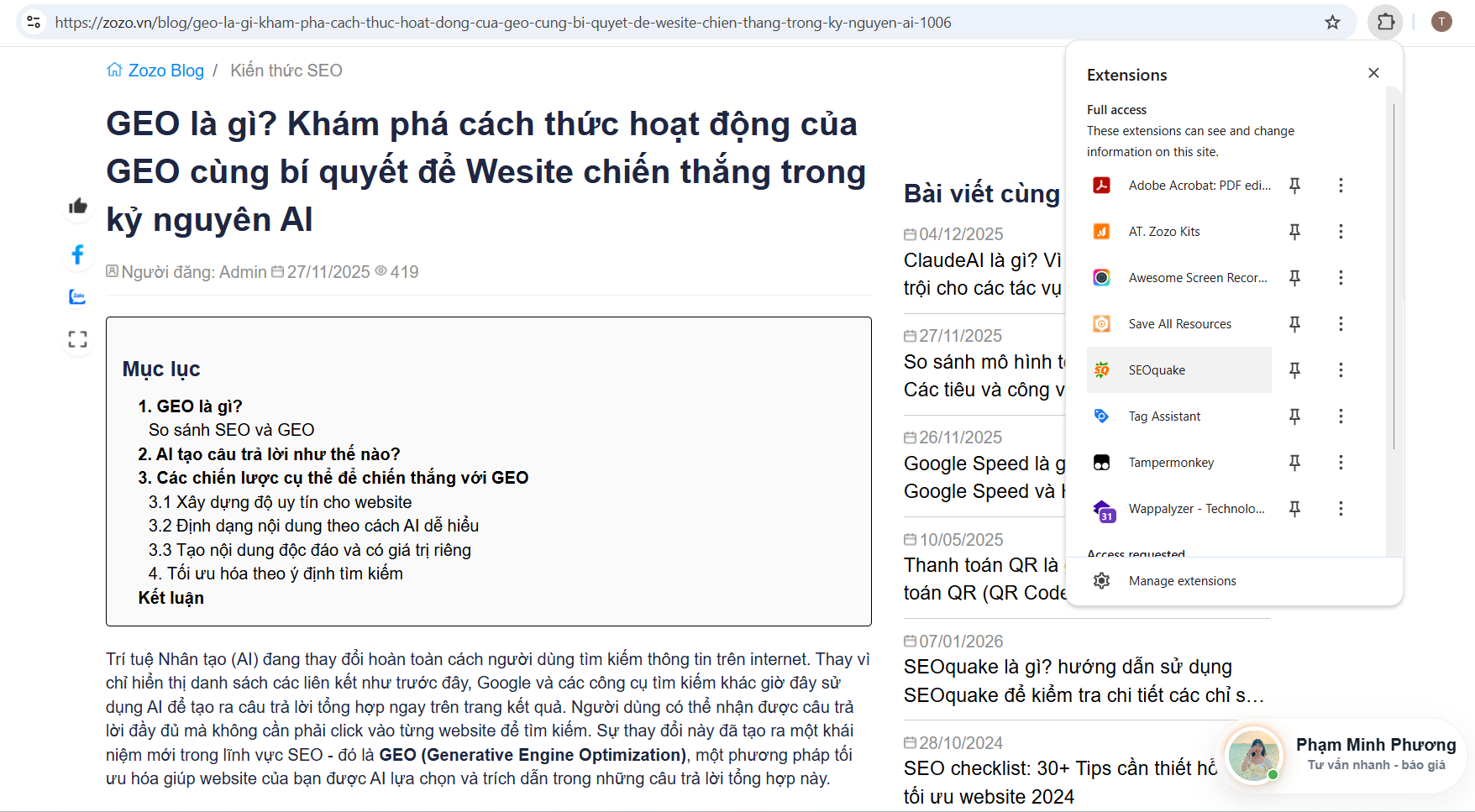The height and width of the screenshot is (812, 1475).
Task: Click the Facebook share icon
Action: tap(78, 254)
